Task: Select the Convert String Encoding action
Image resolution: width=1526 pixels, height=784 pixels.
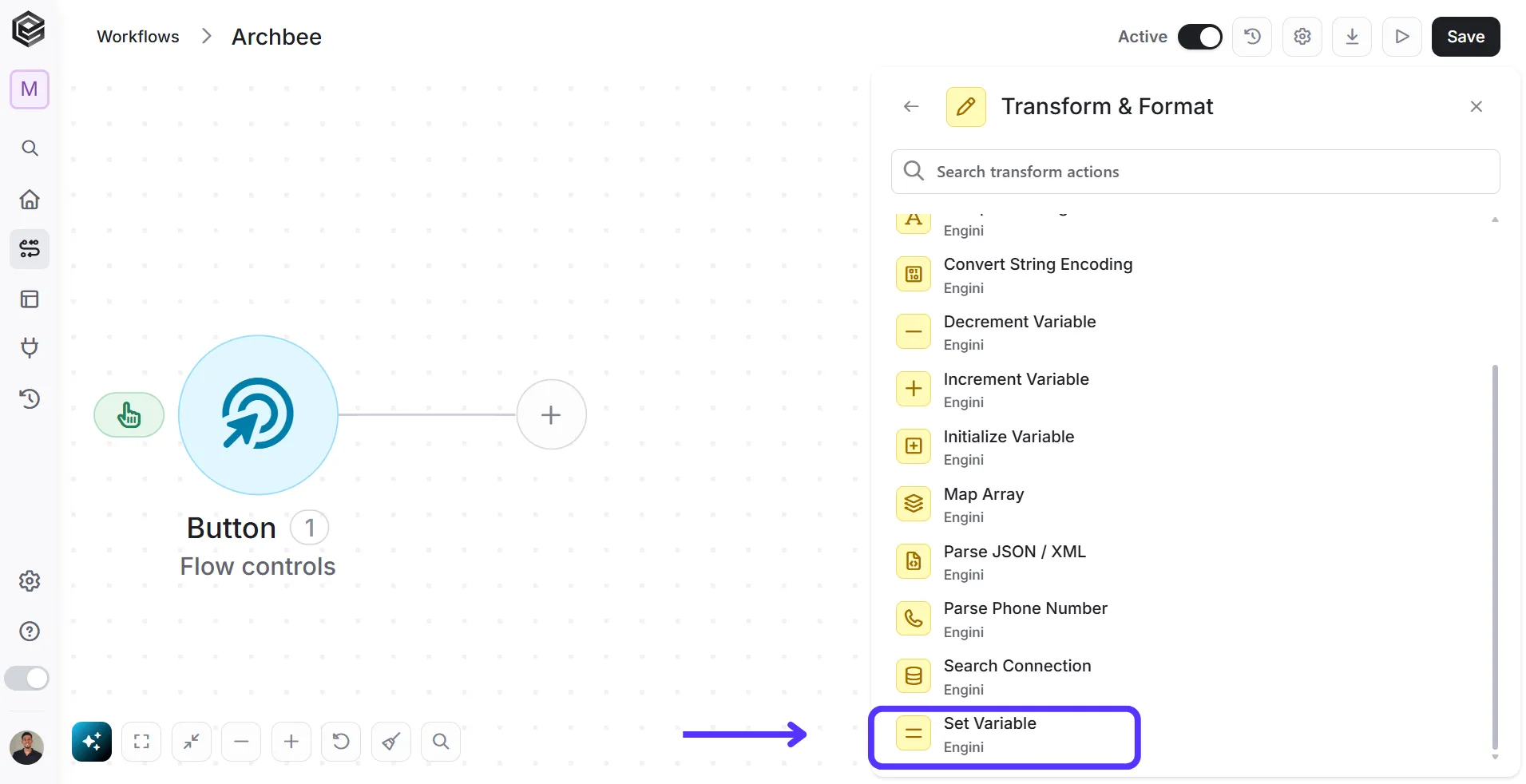Action: point(1190,275)
